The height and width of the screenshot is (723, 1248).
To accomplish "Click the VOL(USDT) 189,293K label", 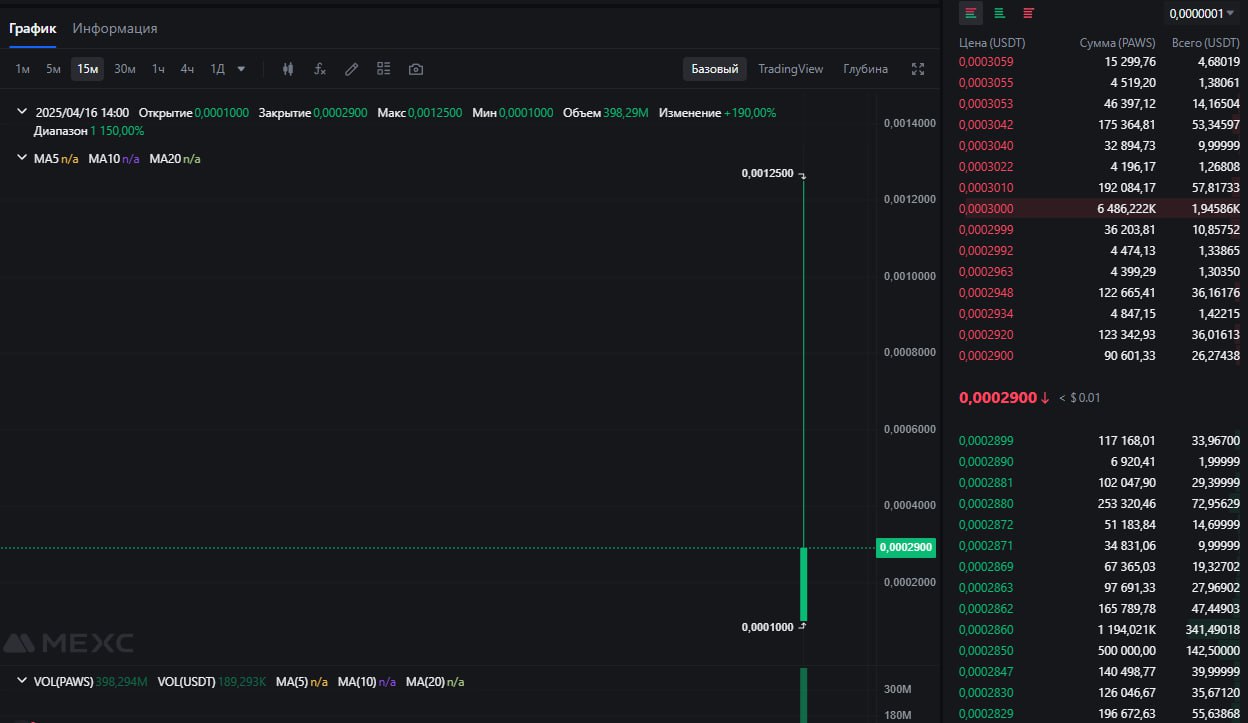I will (212, 681).
